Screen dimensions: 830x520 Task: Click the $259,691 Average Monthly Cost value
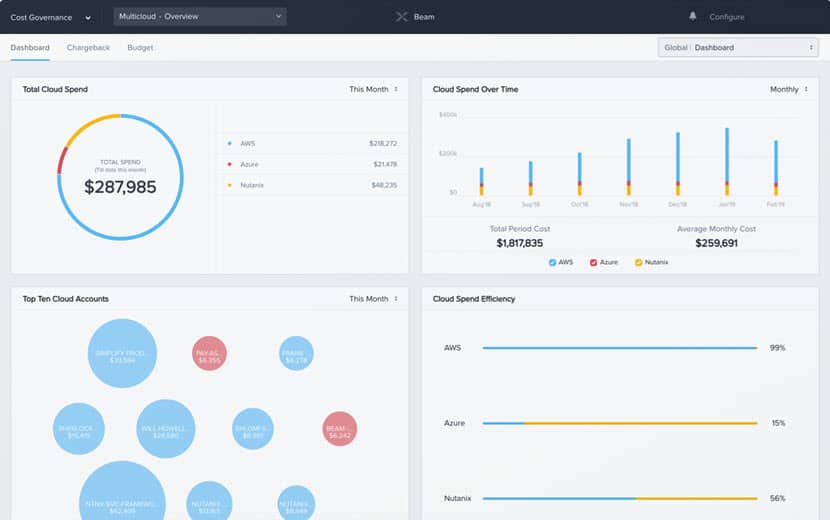pos(716,243)
